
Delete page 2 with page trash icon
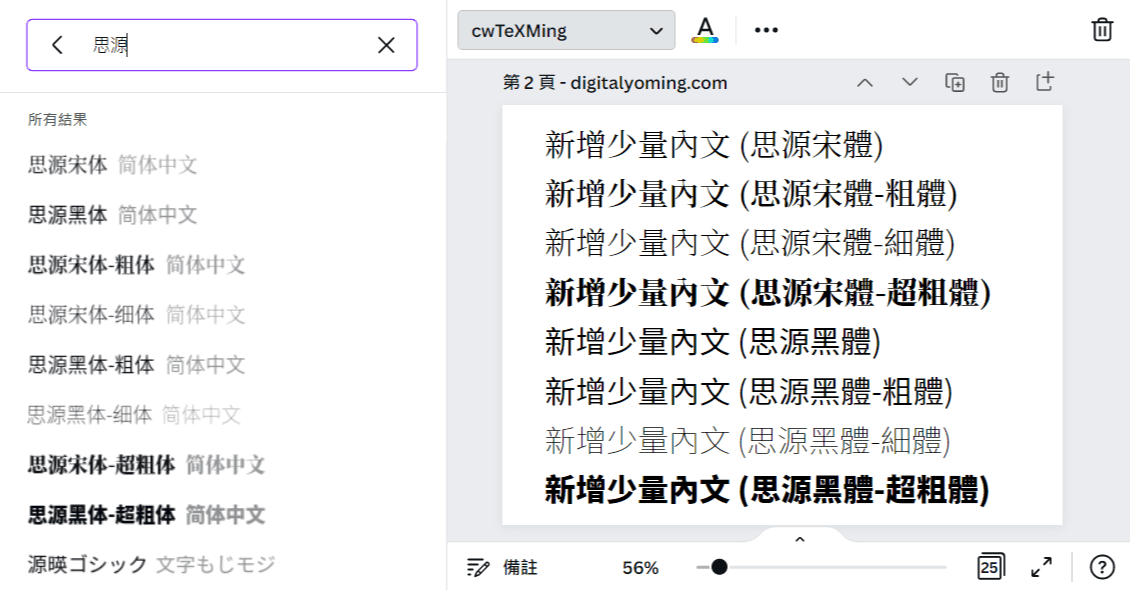(999, 82)
